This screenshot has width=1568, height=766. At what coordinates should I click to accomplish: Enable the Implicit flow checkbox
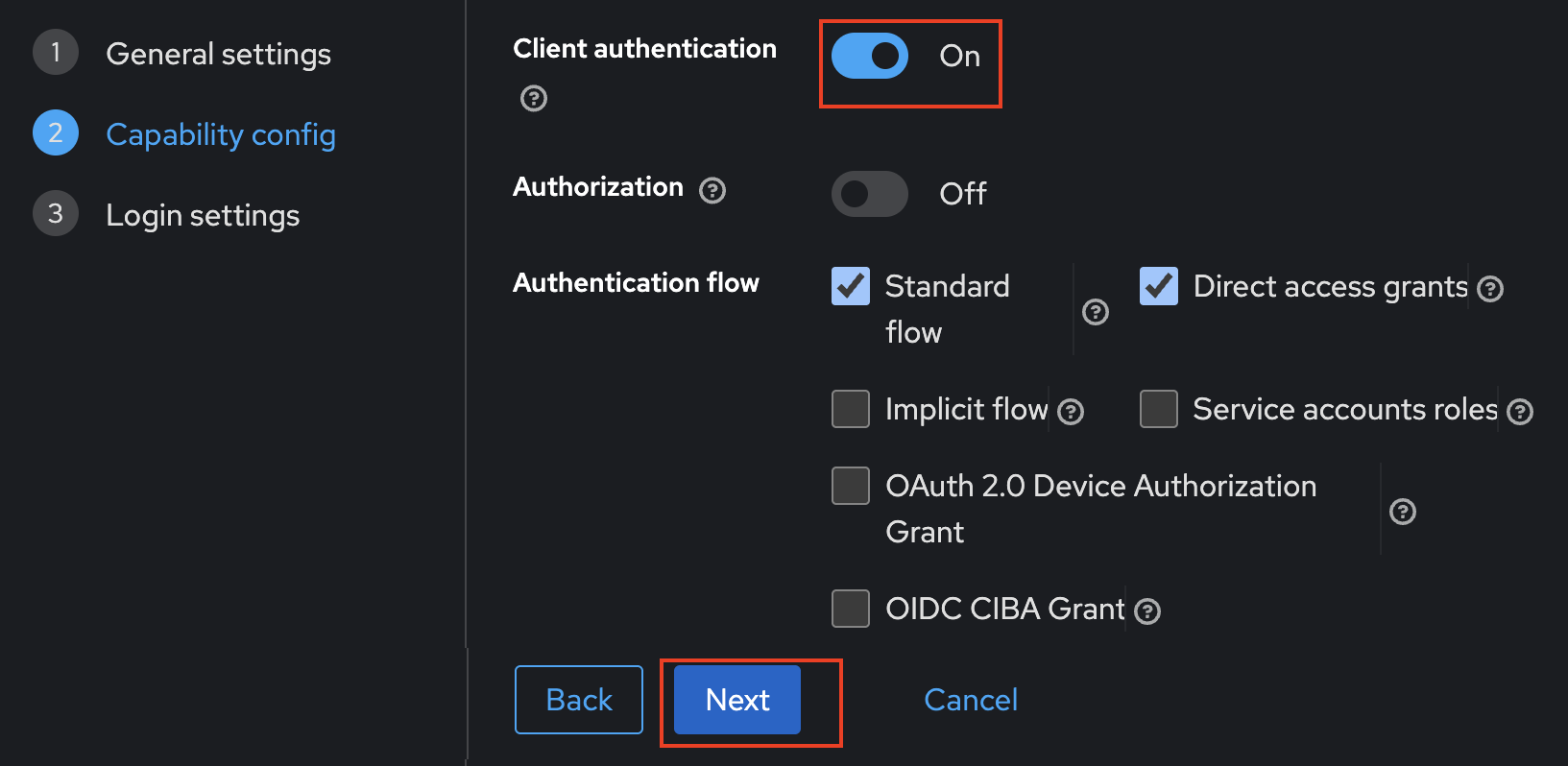tap(851, 409)
